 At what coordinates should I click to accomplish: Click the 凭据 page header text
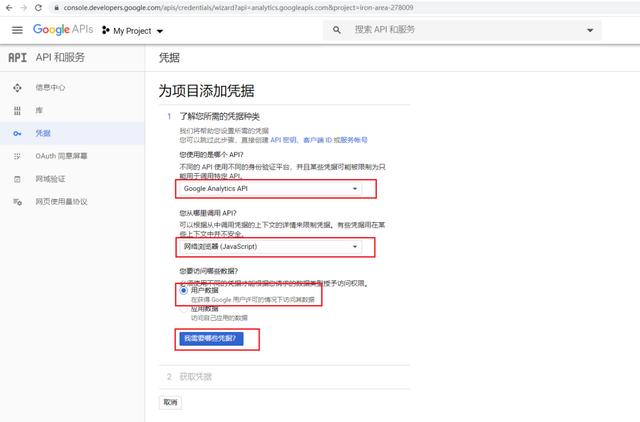169,58
